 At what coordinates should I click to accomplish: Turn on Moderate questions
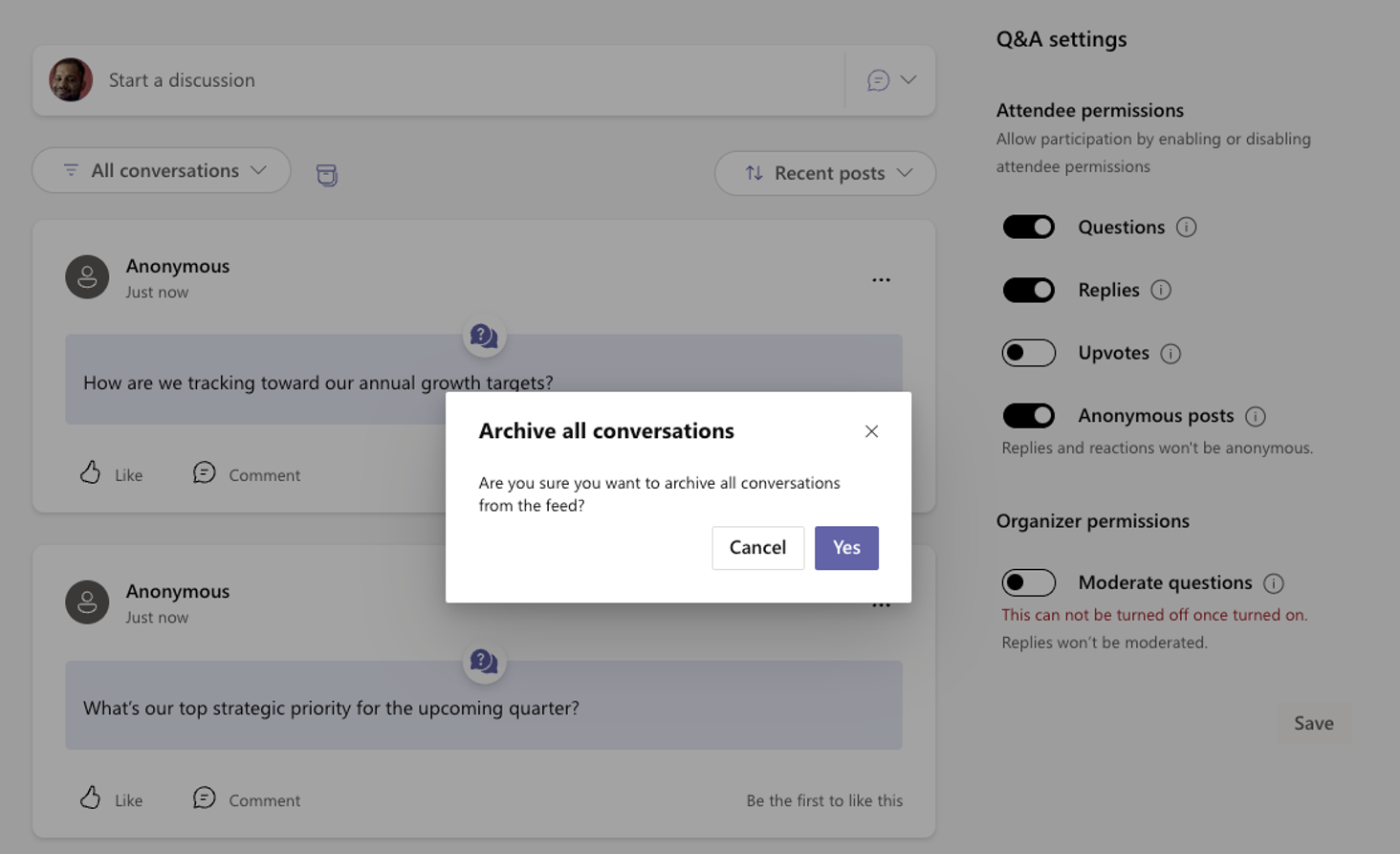click(1028, 582)
